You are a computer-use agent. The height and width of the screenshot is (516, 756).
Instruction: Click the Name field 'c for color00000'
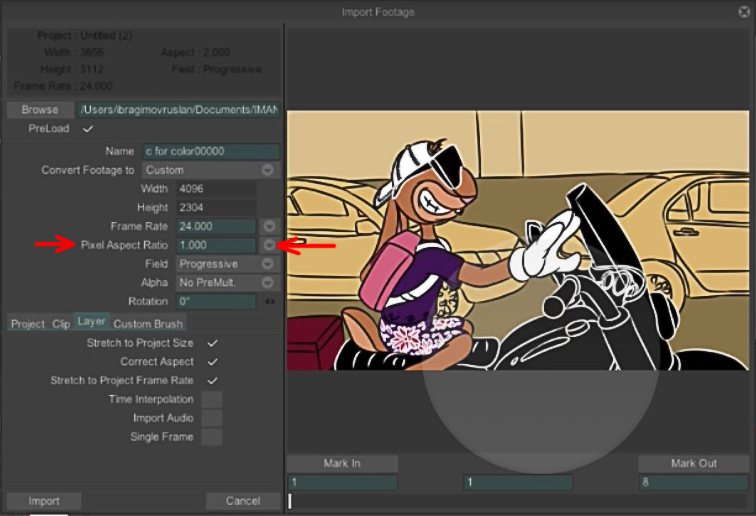pos(211,151)
